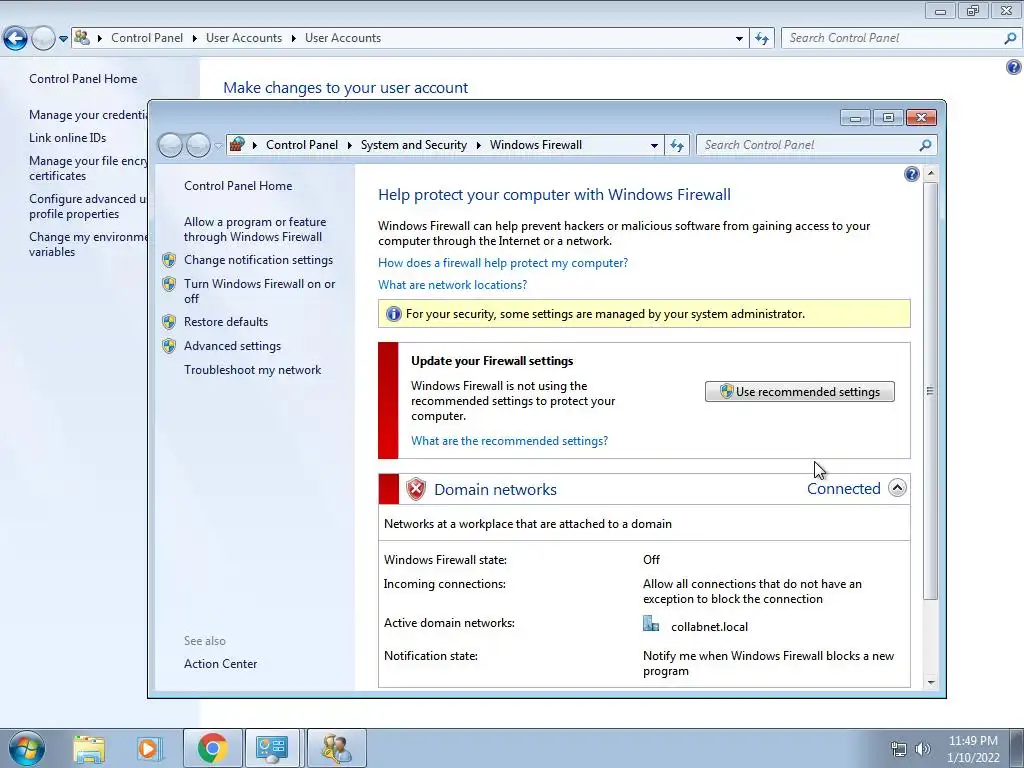Open Troubleshoot my network link

[x=253, y=370]
